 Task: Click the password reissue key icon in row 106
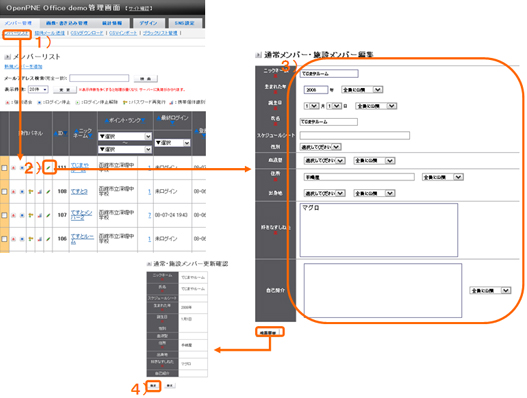pyautogui.click(x=31, y=239)
